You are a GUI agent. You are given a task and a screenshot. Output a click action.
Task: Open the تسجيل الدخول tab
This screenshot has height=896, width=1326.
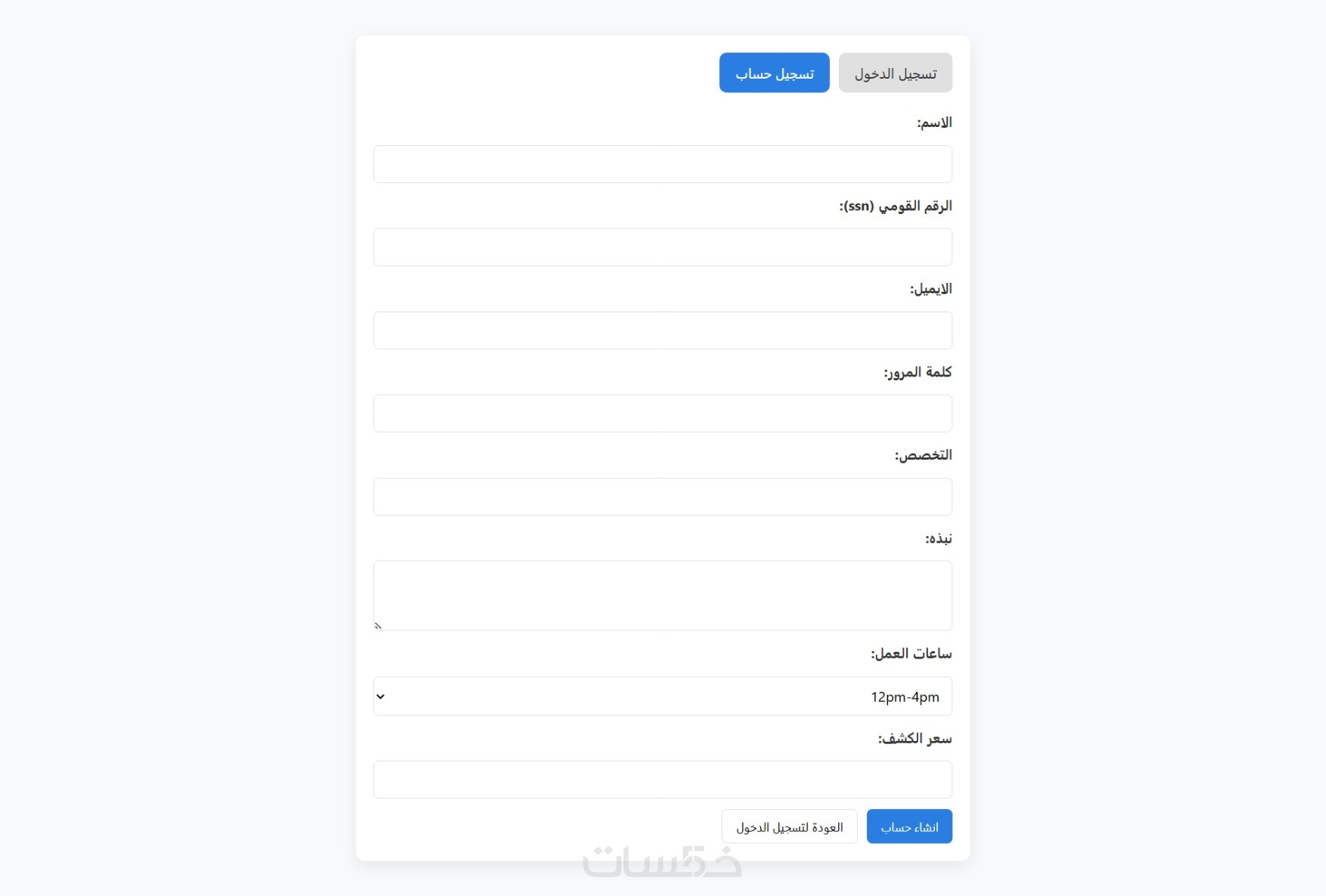point(895,73)
